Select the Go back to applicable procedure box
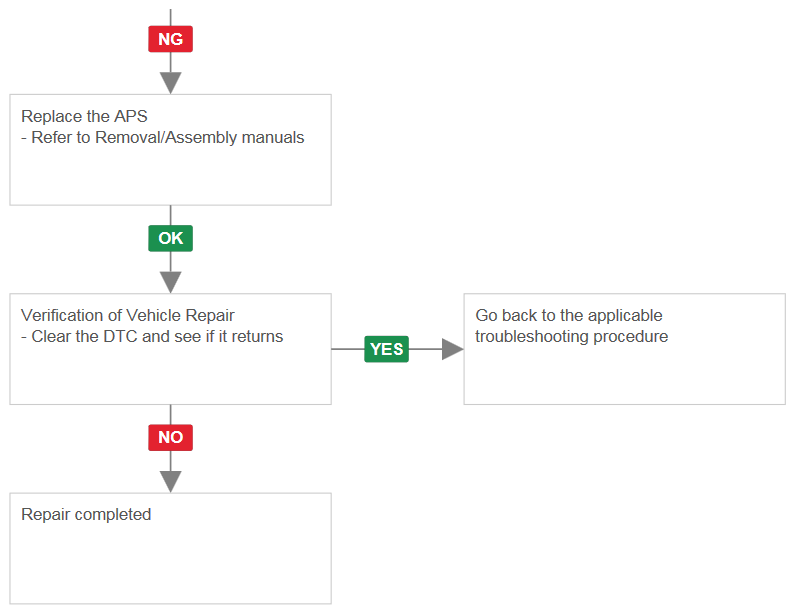Screen dimensions: 795x614 pyautogui.click(x=625, y=349)
